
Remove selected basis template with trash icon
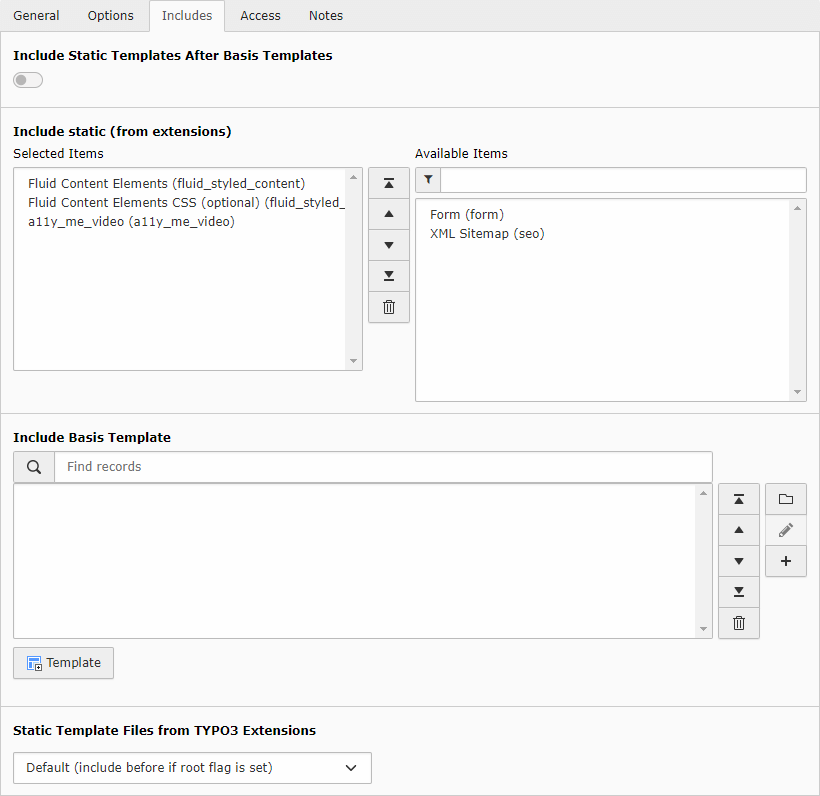[x=738, y=623]
